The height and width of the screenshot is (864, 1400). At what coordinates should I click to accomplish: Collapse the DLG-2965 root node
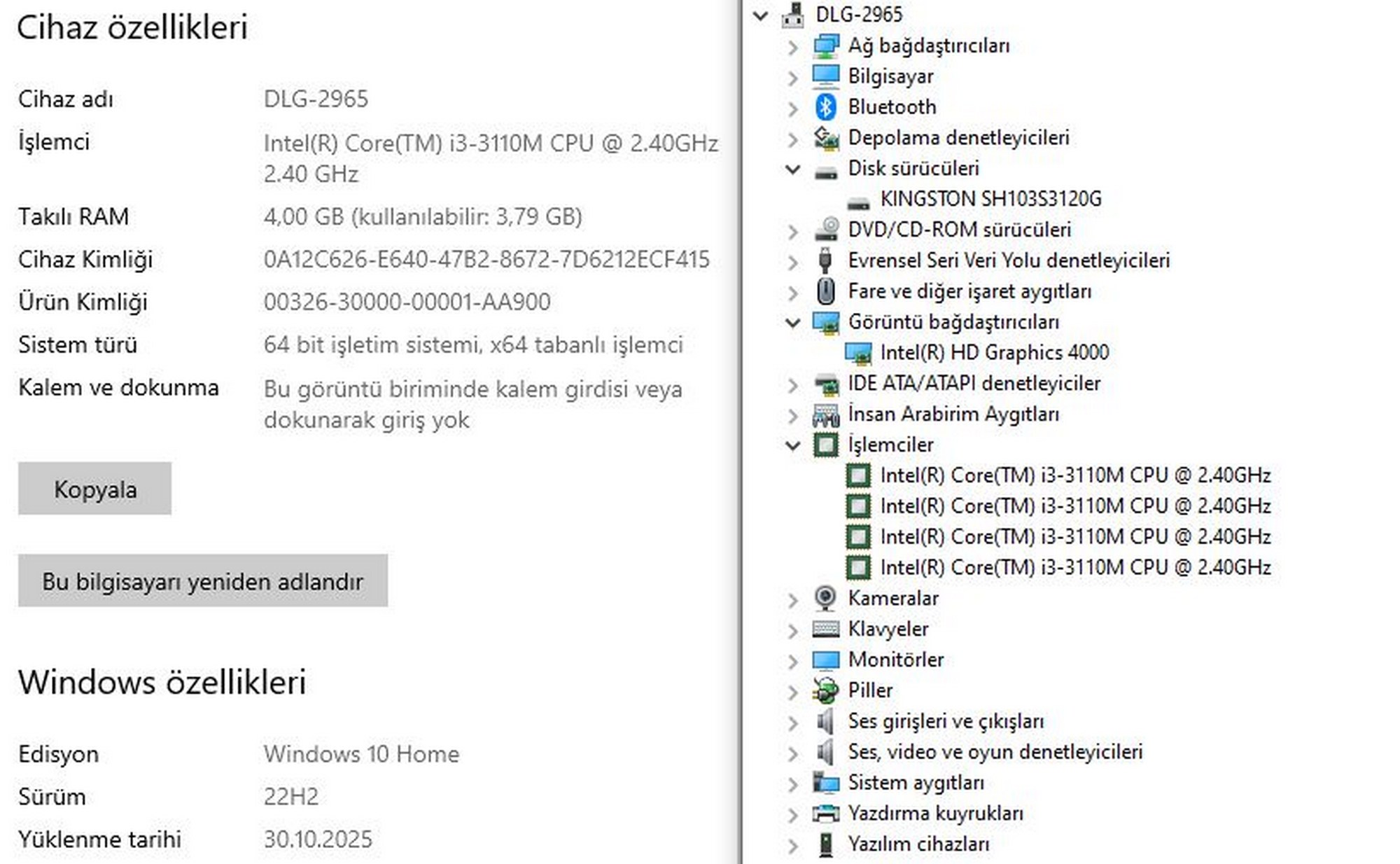tap(760, 15)
